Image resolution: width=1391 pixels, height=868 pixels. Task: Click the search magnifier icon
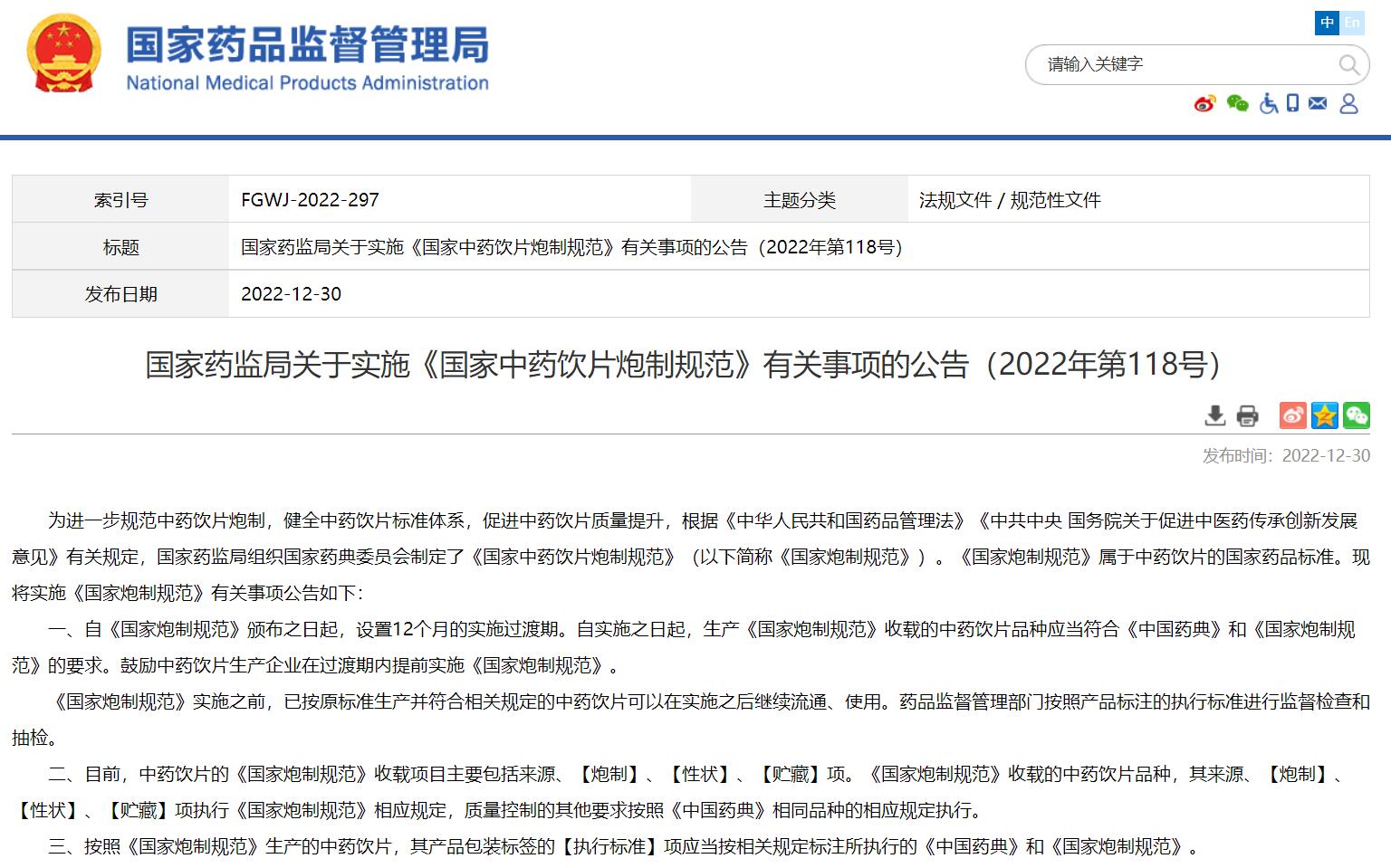coord(1348,64)
